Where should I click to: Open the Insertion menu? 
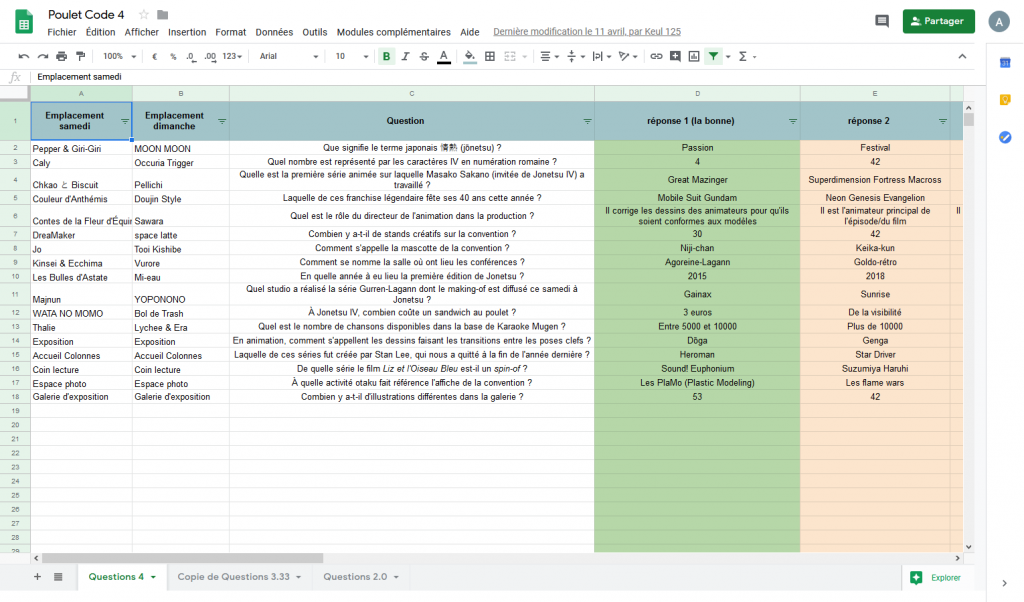pyautogui.click(x=187, y=32)
